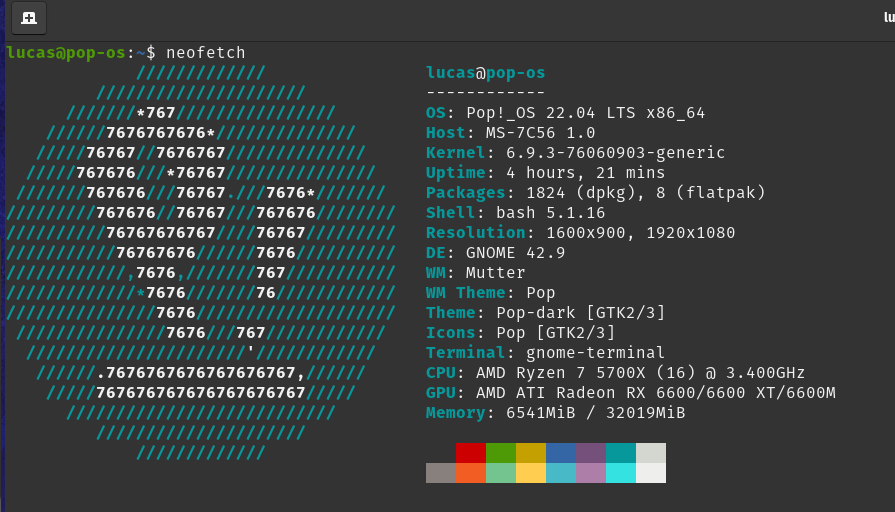Select the Shell line bash 5.1.16
This screenshot has width=895, height=512.
pyautogui.click(x=515, y=213)
